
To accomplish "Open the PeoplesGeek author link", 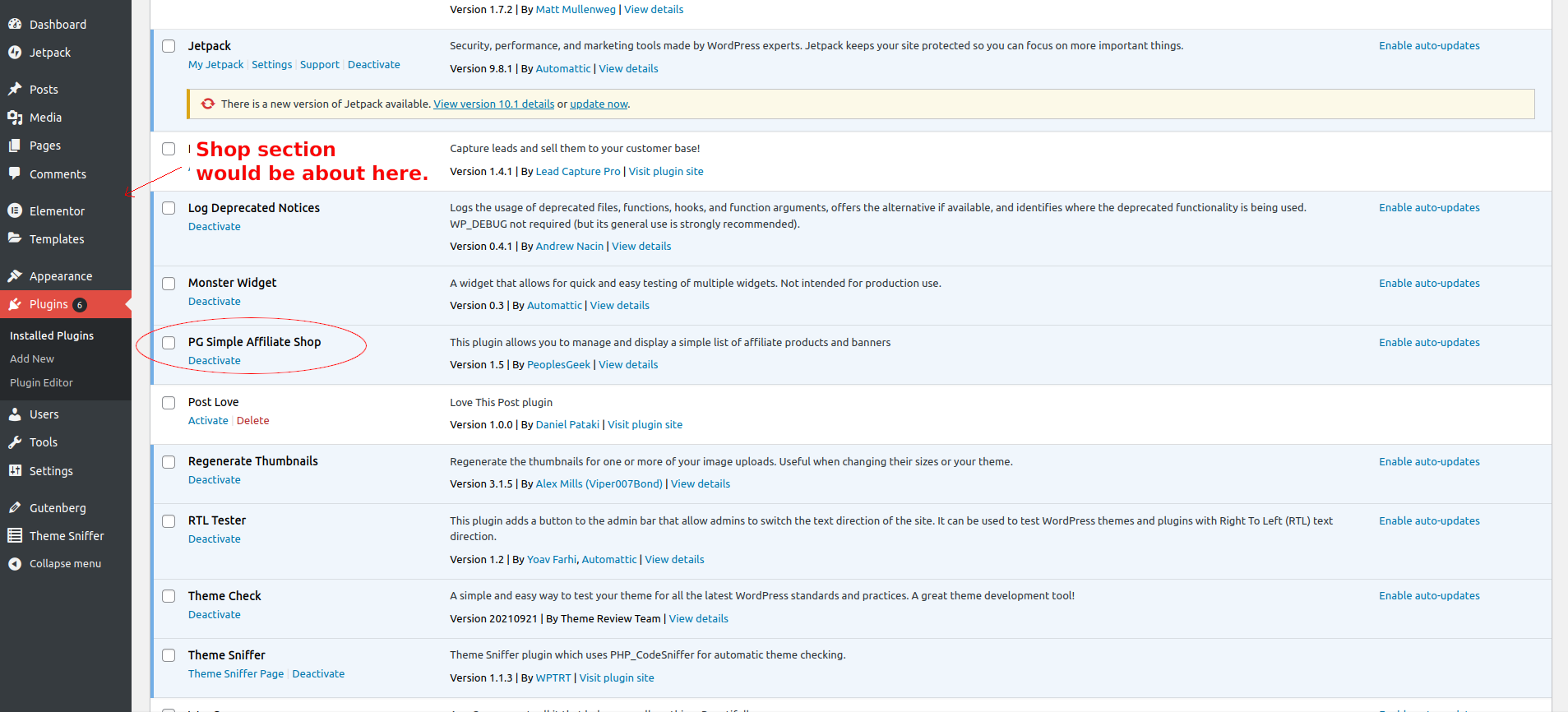I will [558, 365].
